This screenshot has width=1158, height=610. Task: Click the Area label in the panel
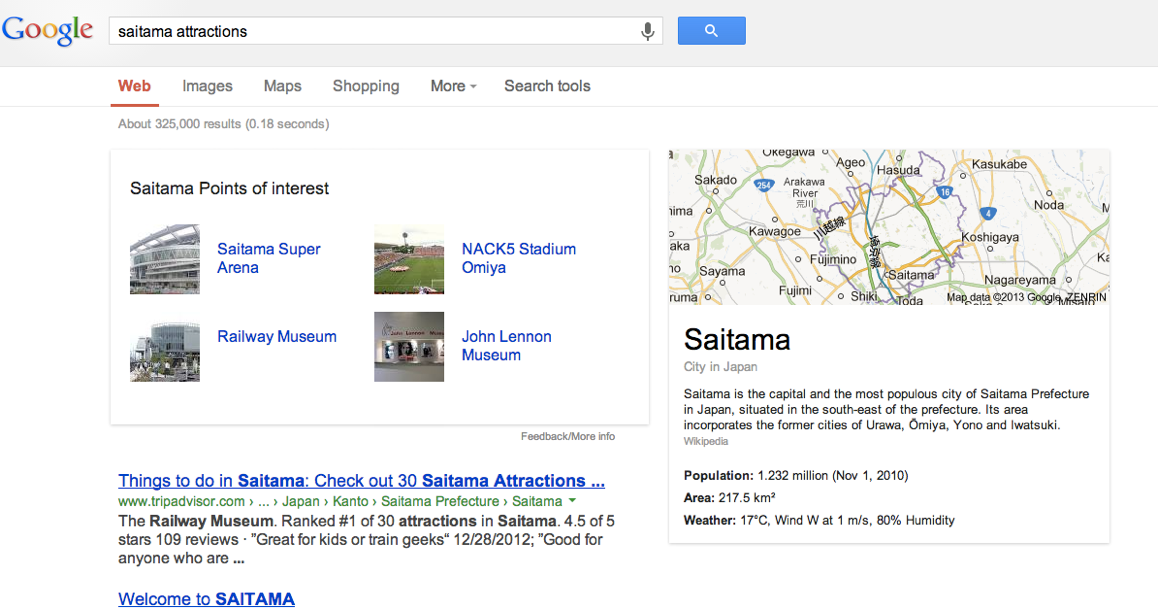[699, 498]
